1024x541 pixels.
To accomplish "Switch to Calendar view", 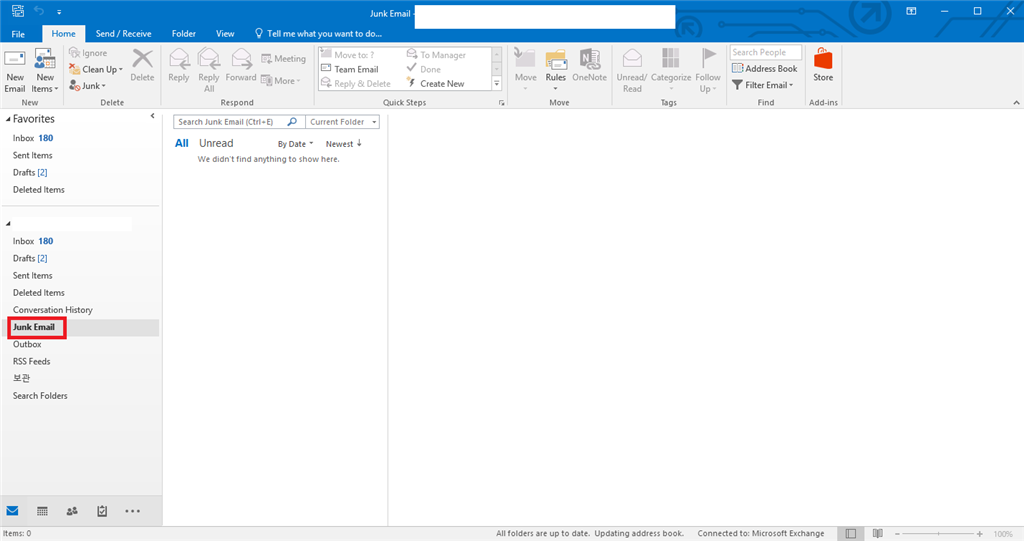I will click(x=42, y=512).
